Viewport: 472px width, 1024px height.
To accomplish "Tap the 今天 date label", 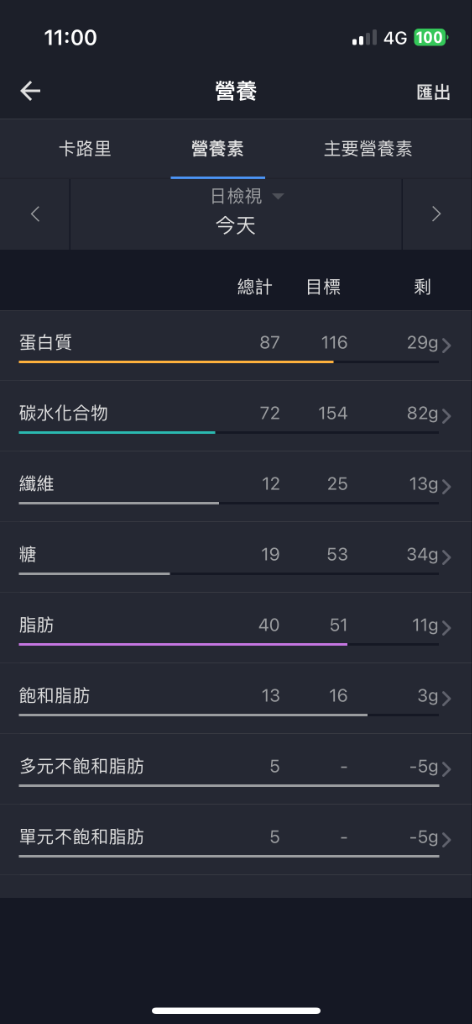I will [x=236, y=227].
